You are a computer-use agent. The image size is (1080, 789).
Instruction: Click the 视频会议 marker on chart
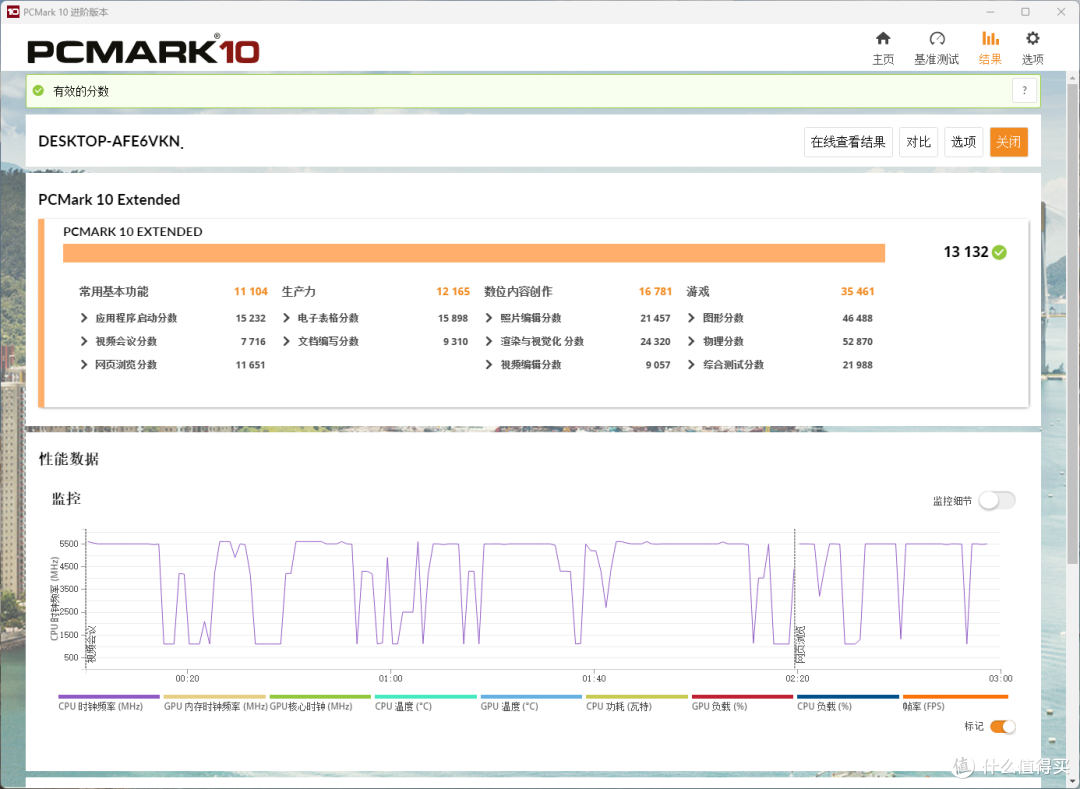(x=92, y=644)
